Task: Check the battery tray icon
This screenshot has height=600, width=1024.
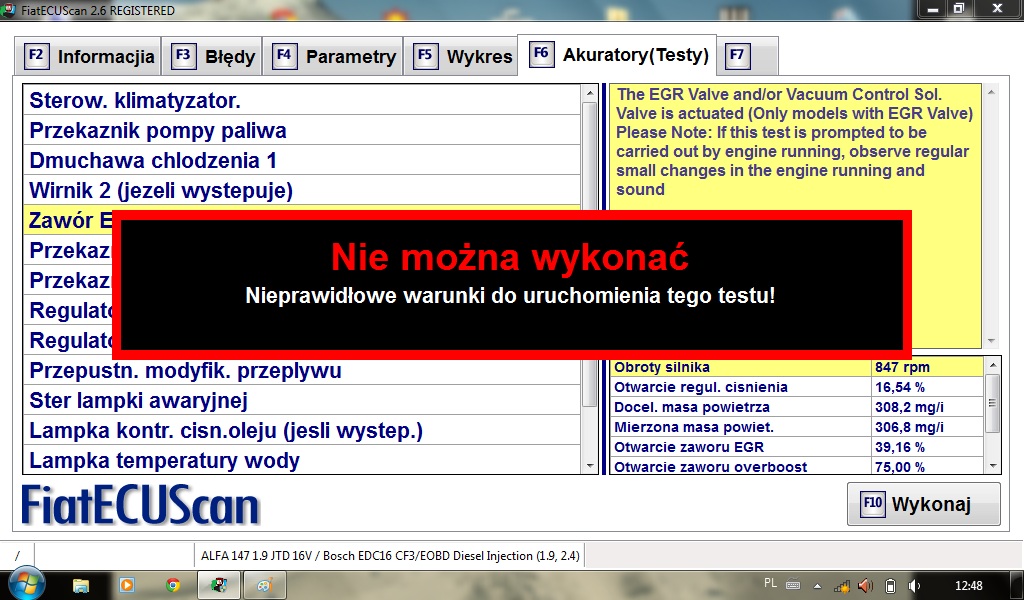Action: point(889,585)
